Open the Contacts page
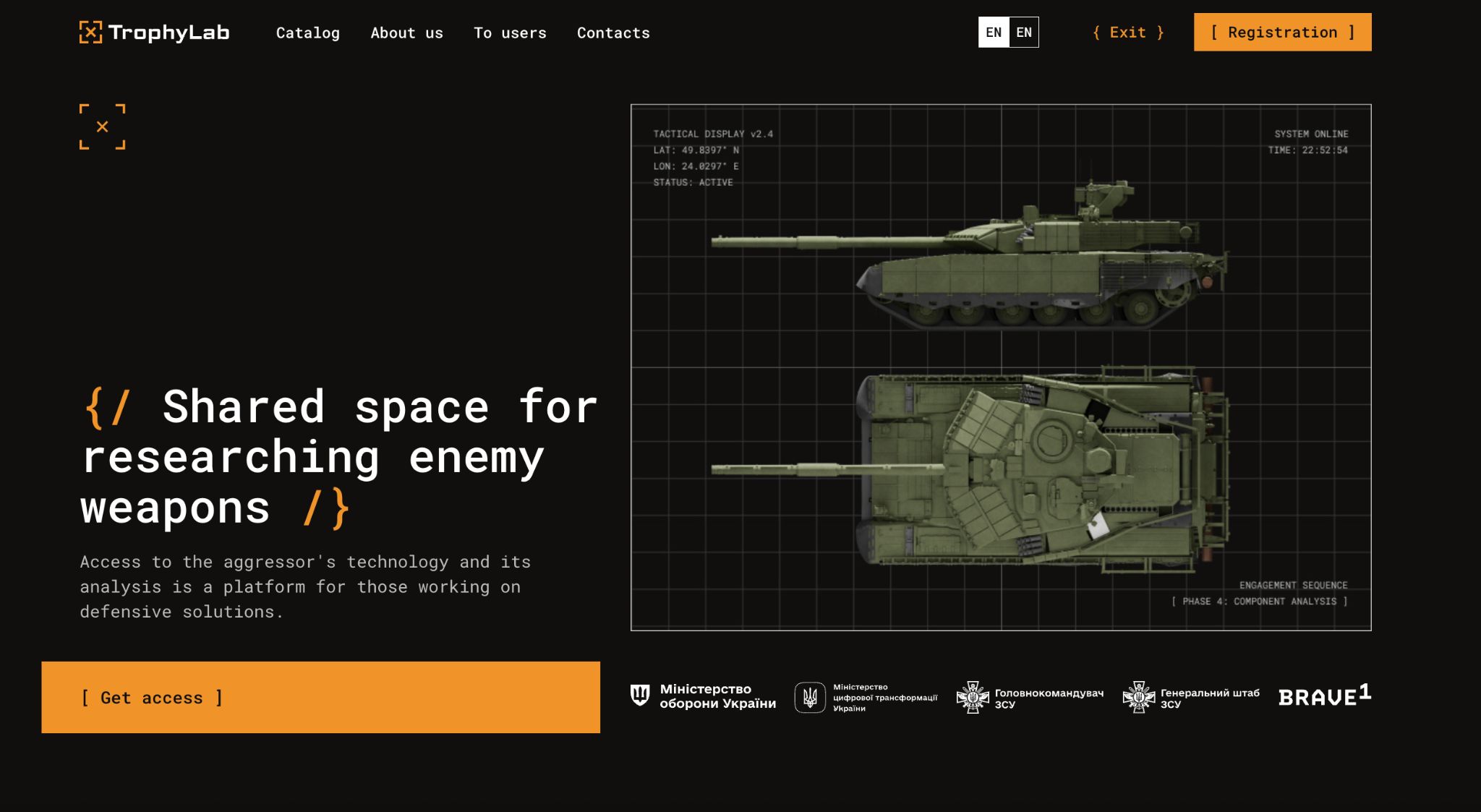This screenshot has width=1481, height=812. coord(613,33)
